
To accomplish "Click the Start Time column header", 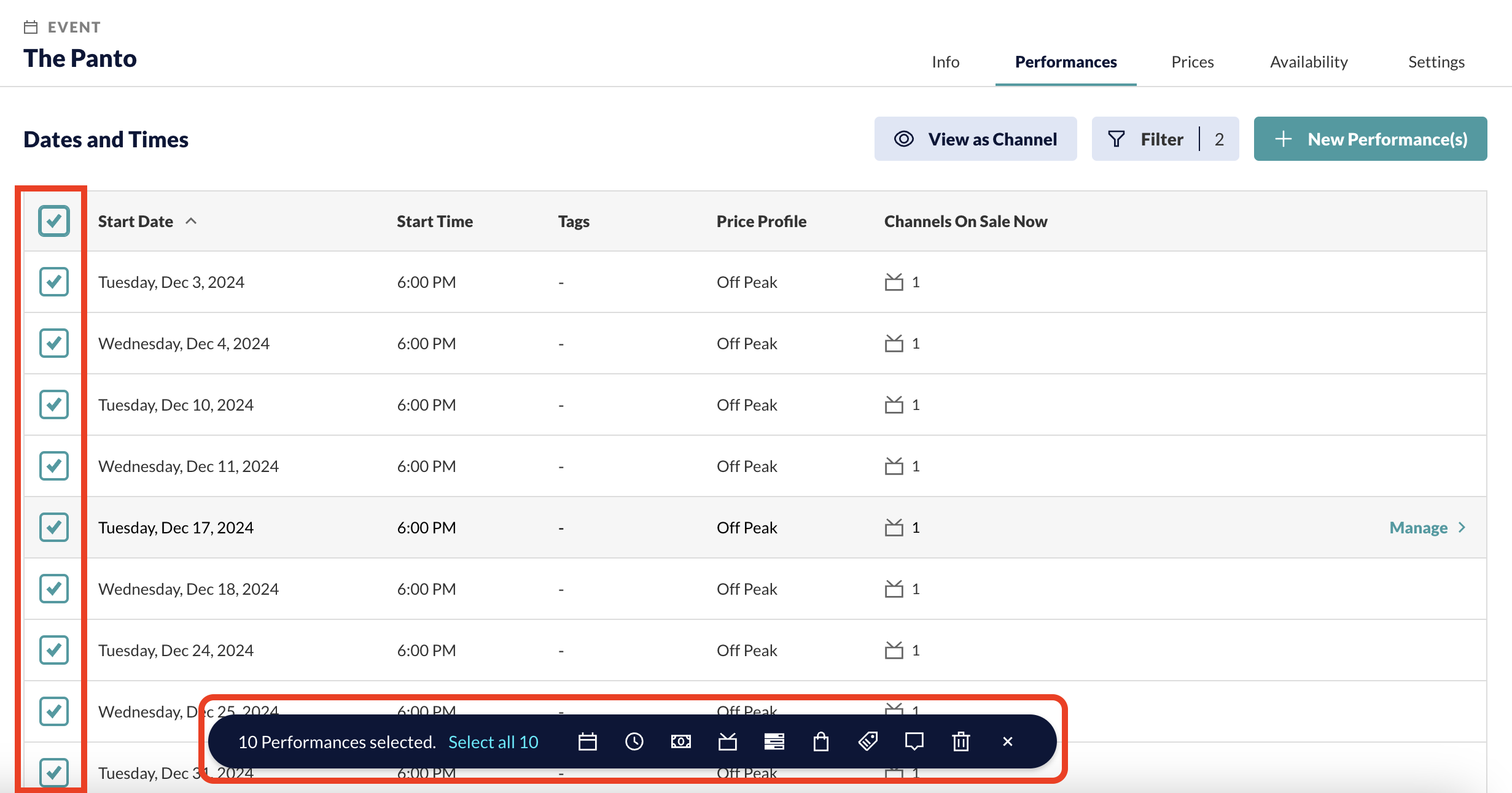I will (x=434, y=221).
